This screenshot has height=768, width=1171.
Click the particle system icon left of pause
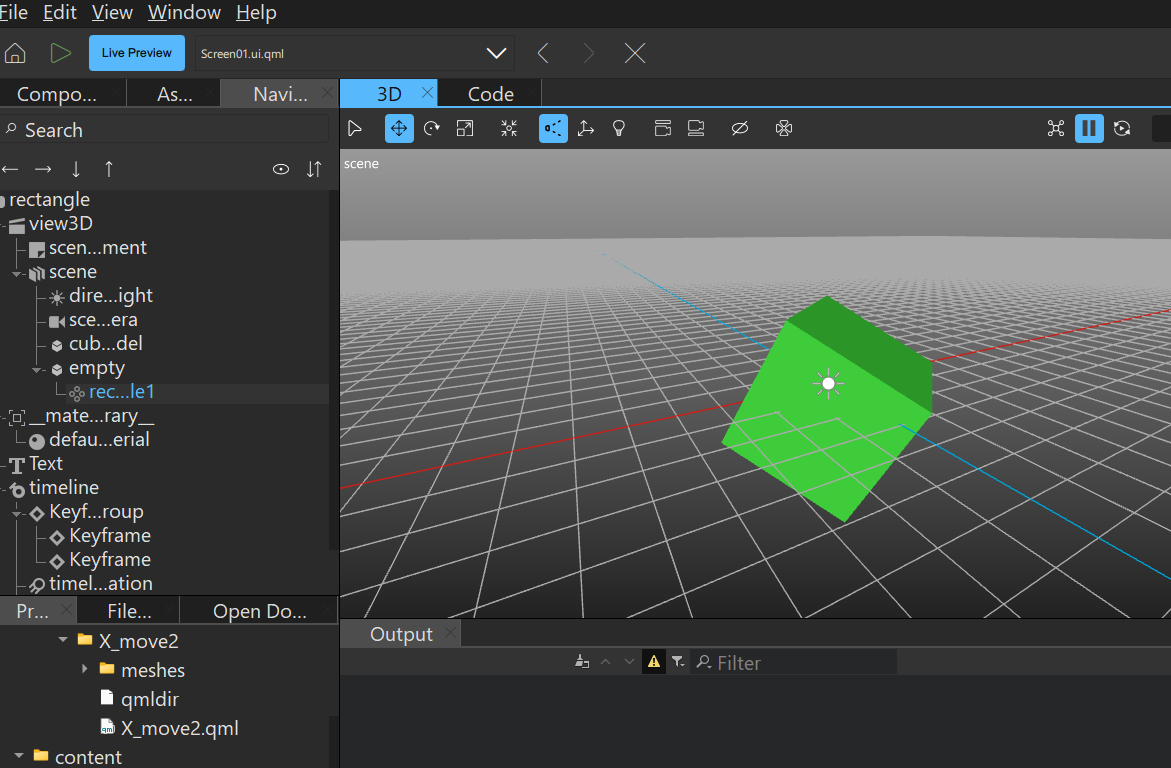click(1055, 128)
